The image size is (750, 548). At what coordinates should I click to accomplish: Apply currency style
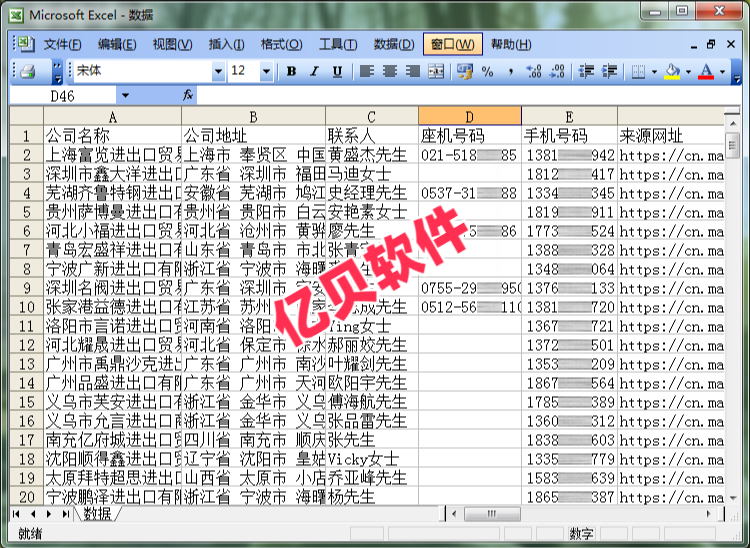click(464, 72)
